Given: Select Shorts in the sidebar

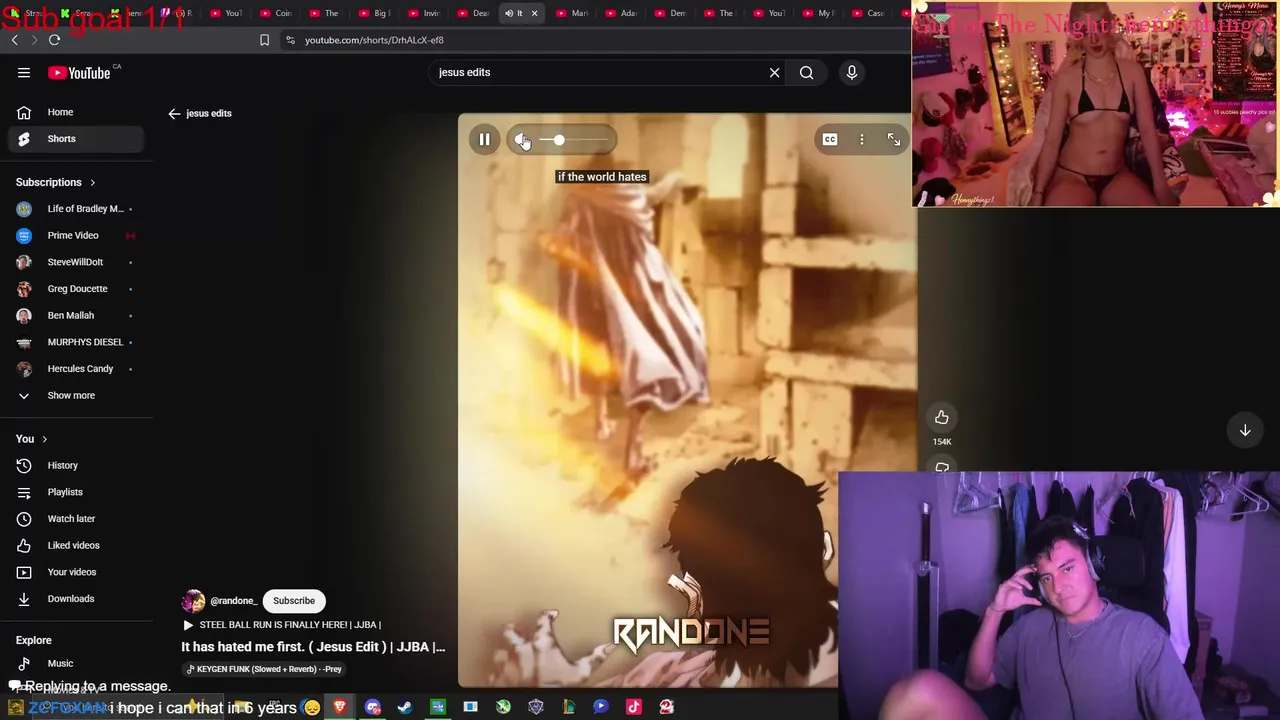Looking at the screenshot, I should click(77, 139).
